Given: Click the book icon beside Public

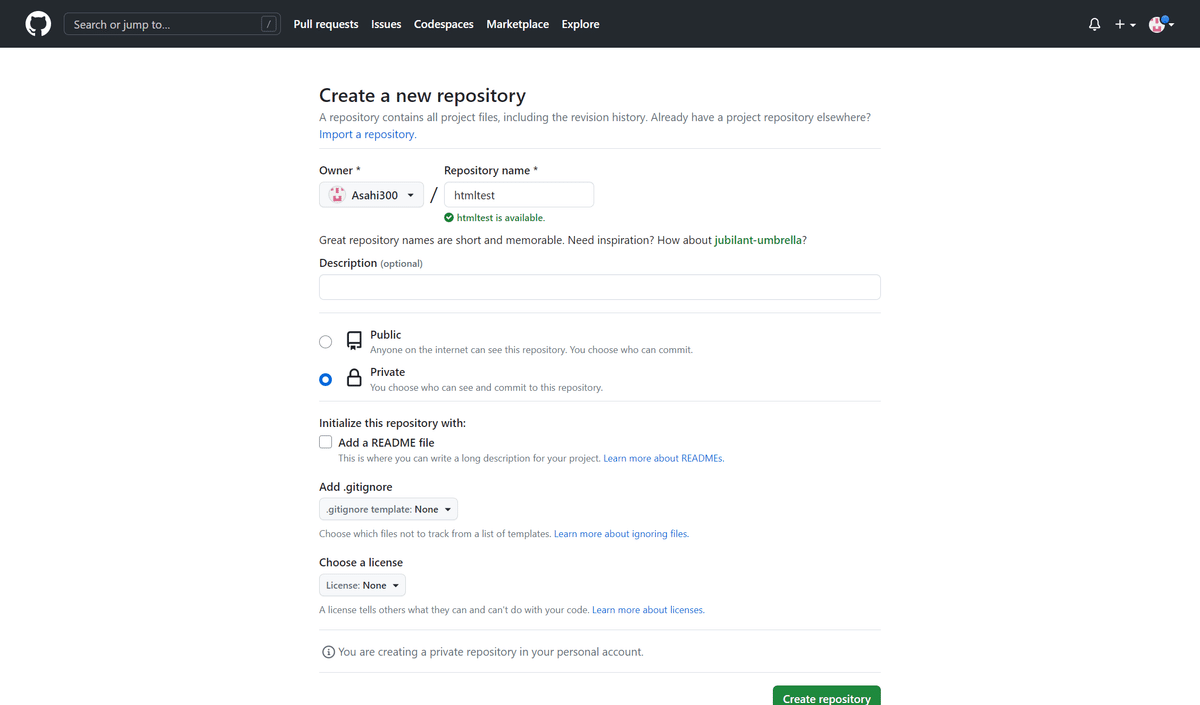Looking at the screenshot, I should click(354, 340).
